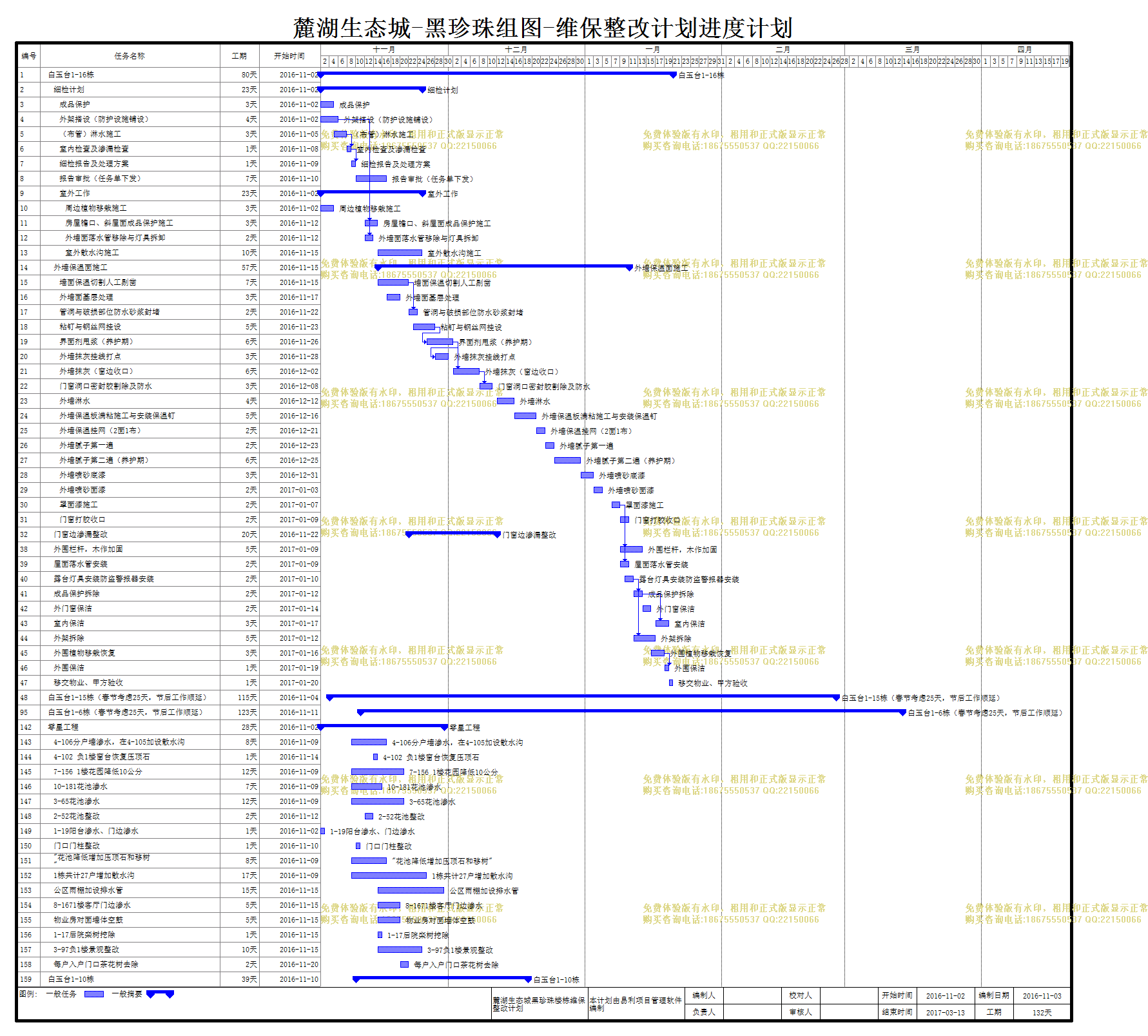This screenshot has height=1036, width=1148.
Task: Click the footer total duration 132天
Action: coord(1042,1013)
